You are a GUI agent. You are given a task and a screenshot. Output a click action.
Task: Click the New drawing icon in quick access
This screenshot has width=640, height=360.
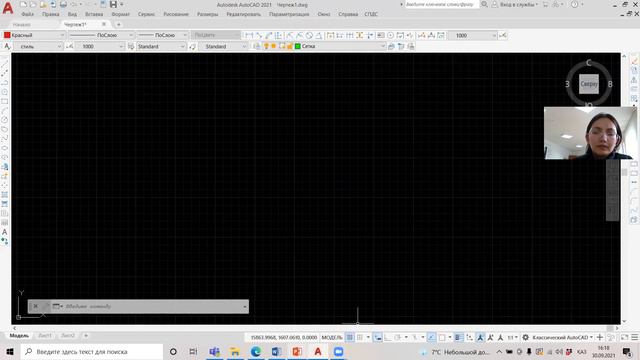pyautogui.click(x=23, y=4)
